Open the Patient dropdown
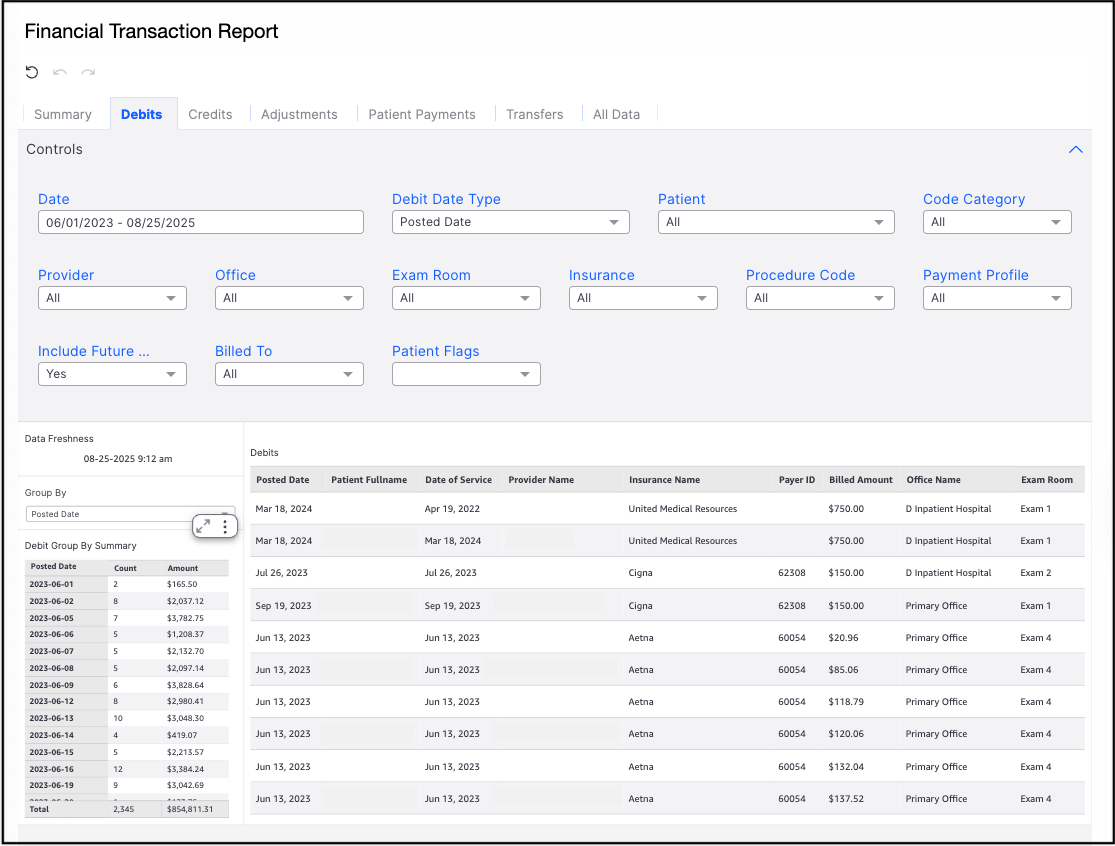Image resolution: width=1115 pixels, height=846 pixels. [776, 222]
